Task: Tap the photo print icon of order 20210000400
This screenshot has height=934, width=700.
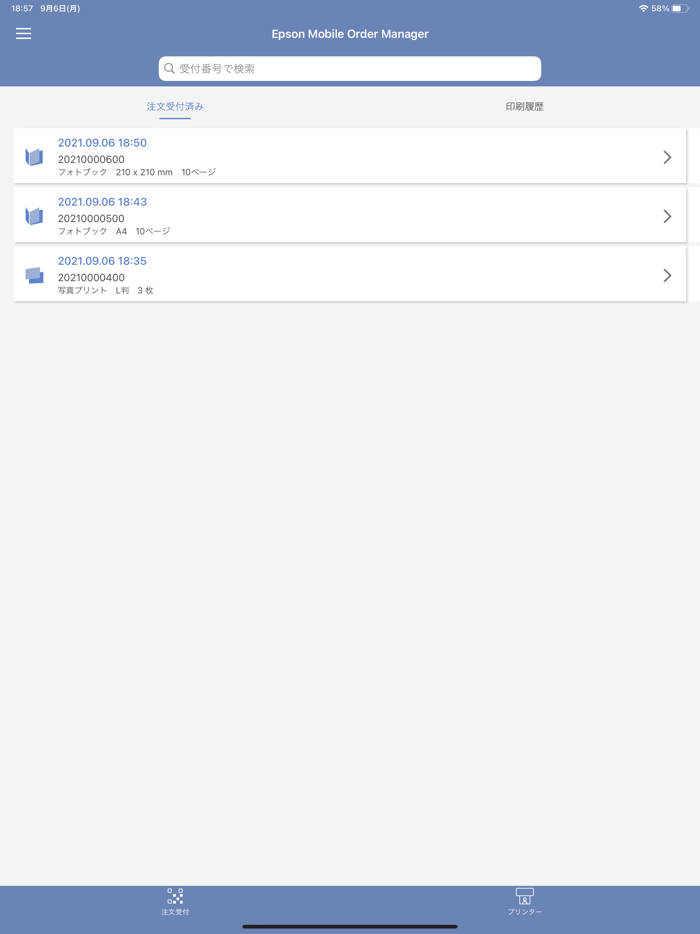Action: tap(33, 274)
